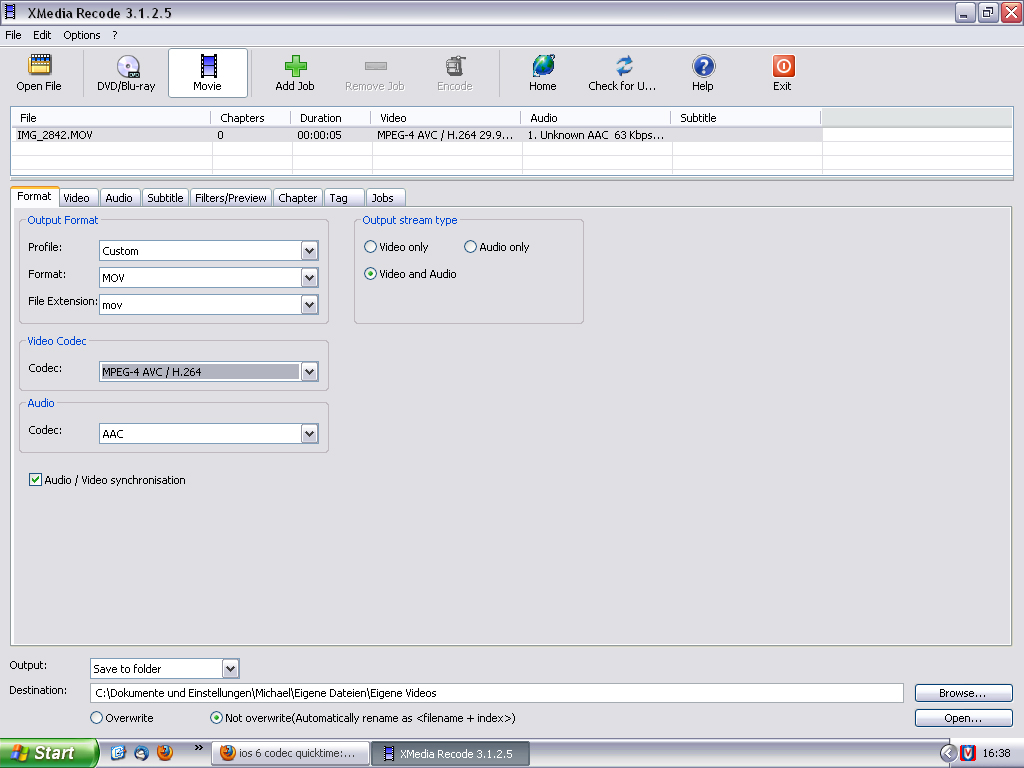Click the Audio column header
This screenshot has height=768, width=1024.
pos(596,118)
